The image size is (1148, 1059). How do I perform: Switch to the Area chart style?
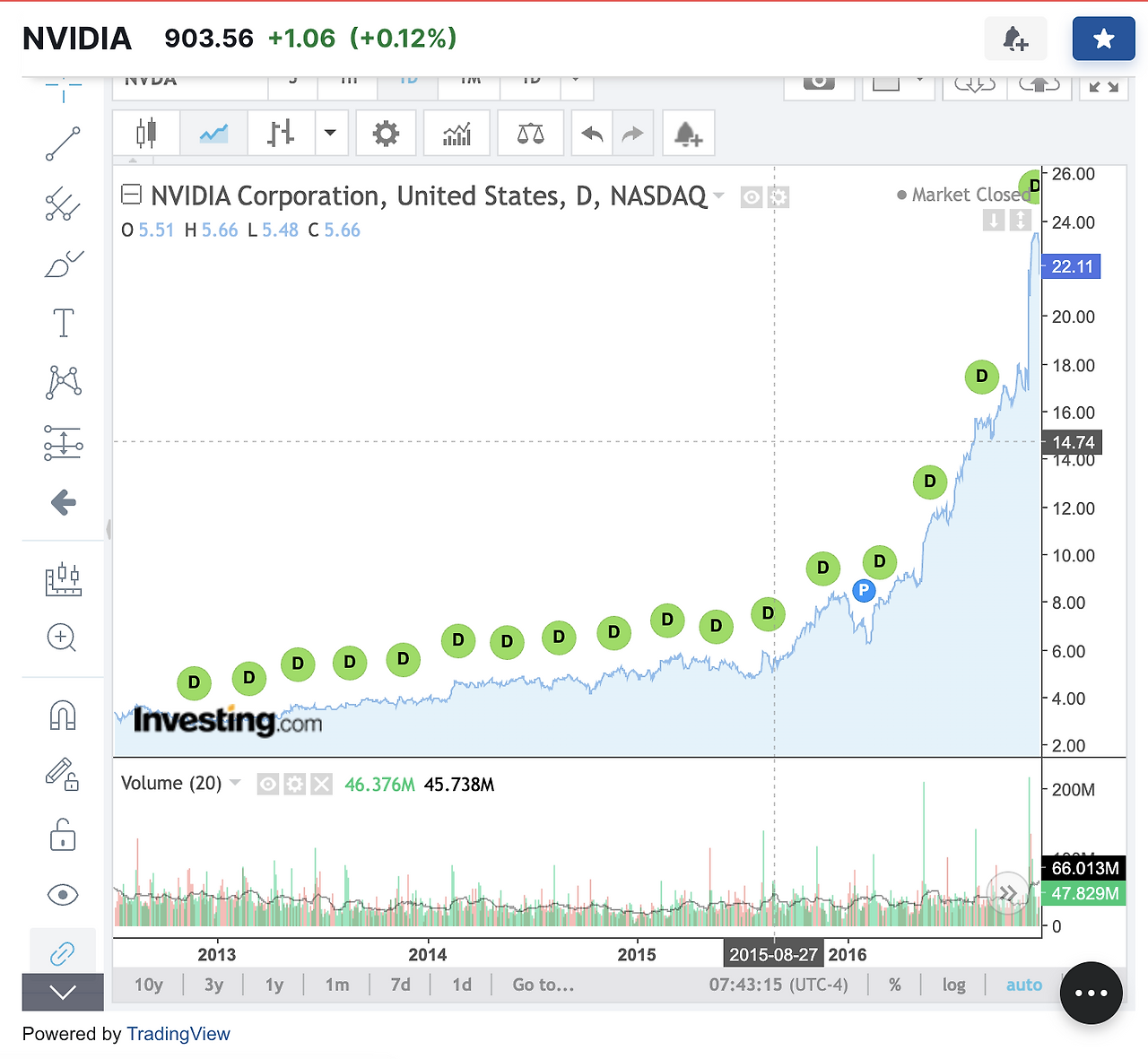[213, 134]
